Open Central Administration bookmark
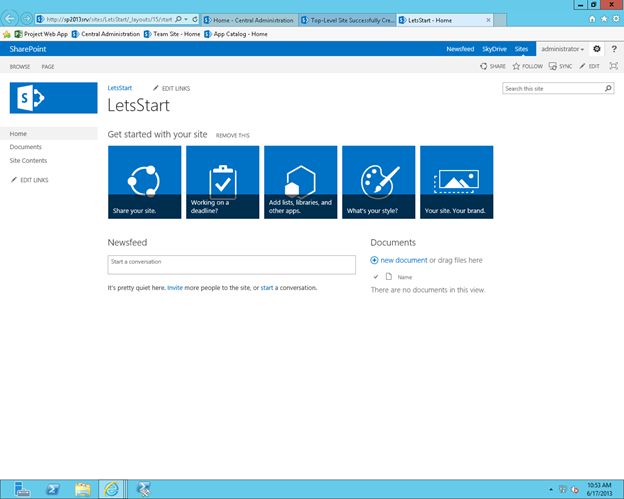624x499 pixels. tap(106, 34)
